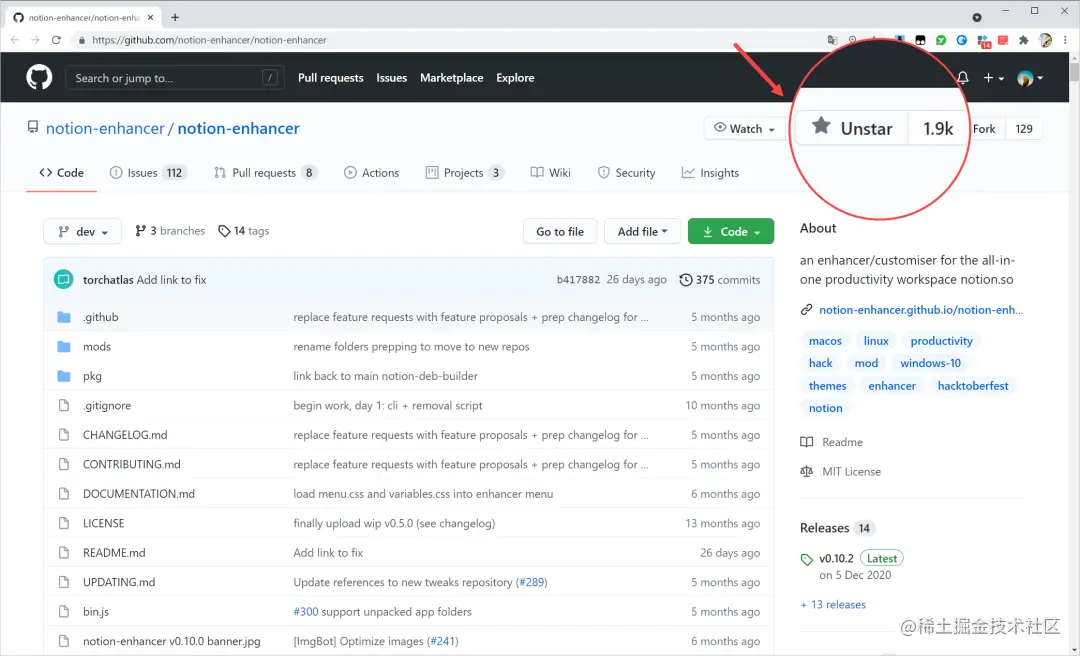View the 3 branches link
The image size is (1080, 656).
pyautogui.click(x=170, y=231)
